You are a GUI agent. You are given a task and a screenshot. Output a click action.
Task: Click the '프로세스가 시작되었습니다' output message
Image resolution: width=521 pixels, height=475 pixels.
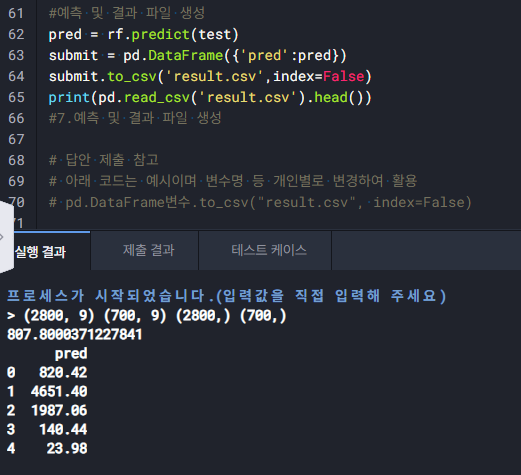227,296
